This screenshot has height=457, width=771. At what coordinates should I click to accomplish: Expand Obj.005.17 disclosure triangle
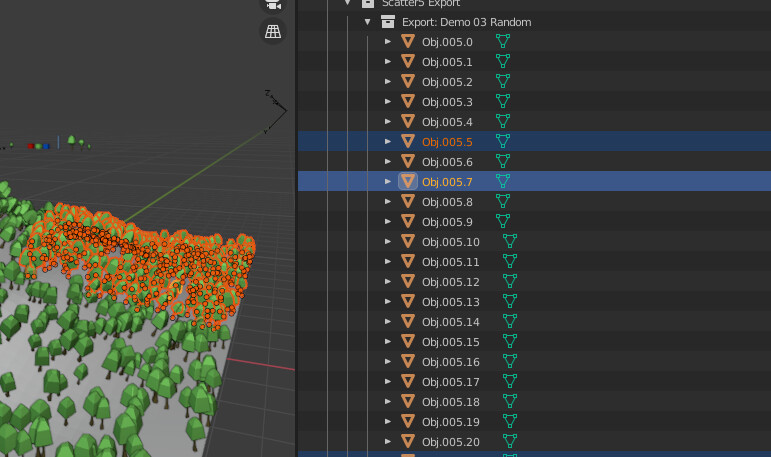388,382
